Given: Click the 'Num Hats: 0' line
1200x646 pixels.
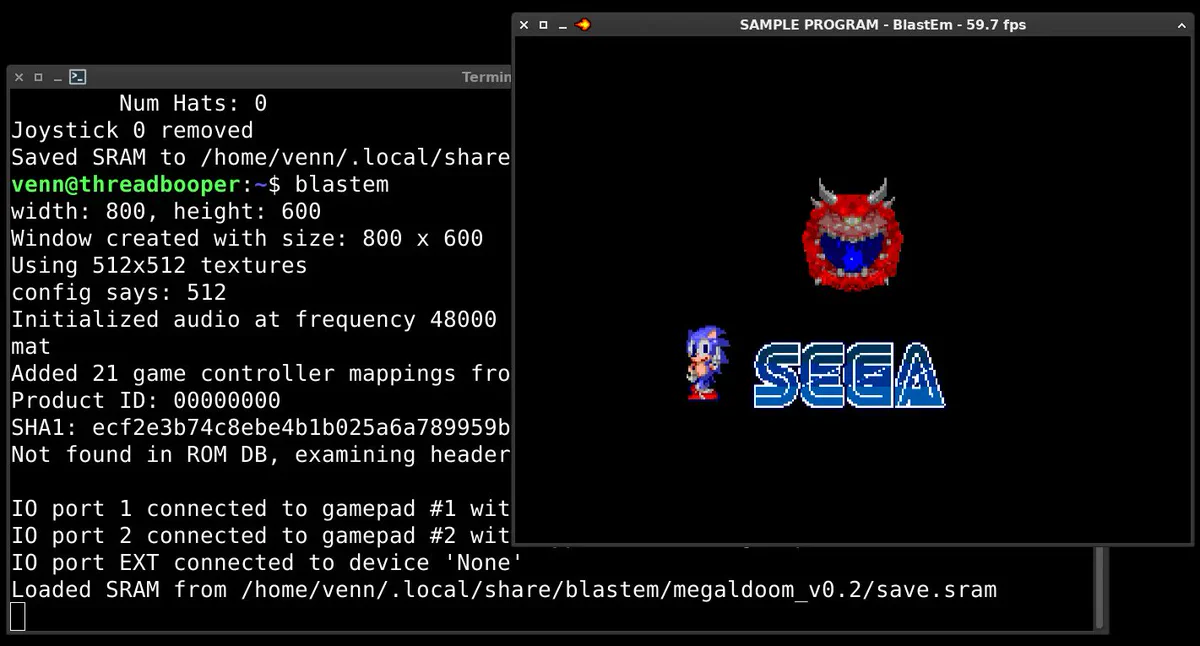Looking at the screenshot, I should [193, 104].
